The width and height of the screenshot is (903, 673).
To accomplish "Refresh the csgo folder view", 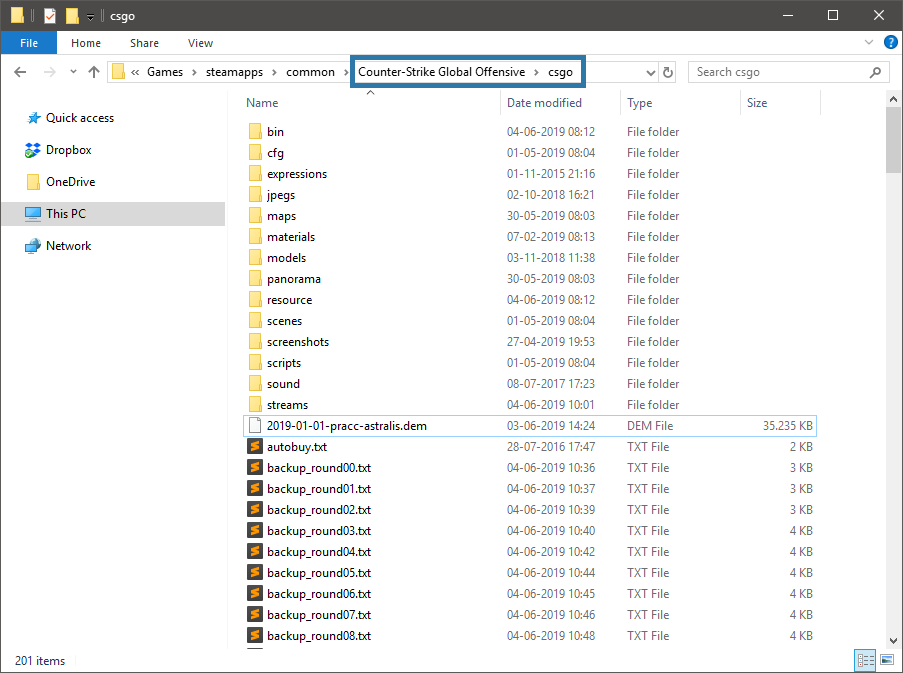I will tap(667, 73).
